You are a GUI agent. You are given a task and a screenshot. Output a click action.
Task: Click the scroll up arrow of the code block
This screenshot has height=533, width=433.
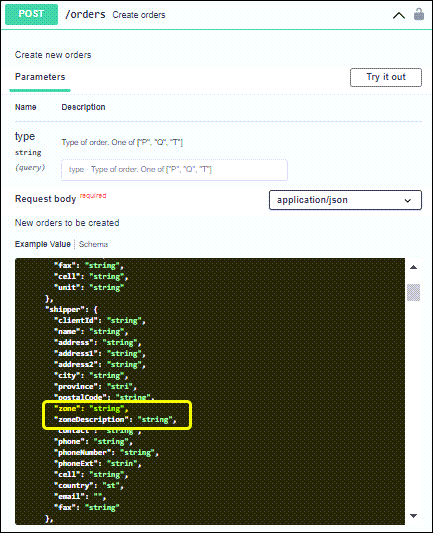click(413, 267)
